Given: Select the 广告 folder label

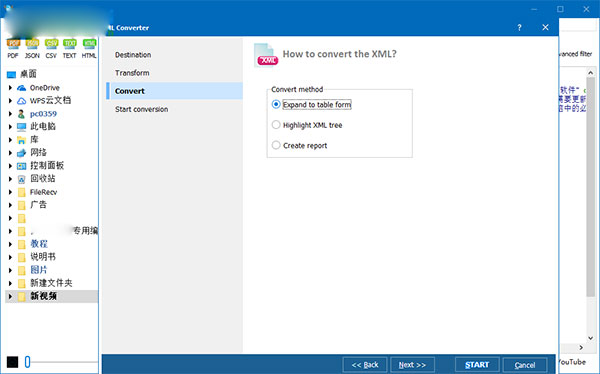Looking at the screenshot, I should 38,205.
